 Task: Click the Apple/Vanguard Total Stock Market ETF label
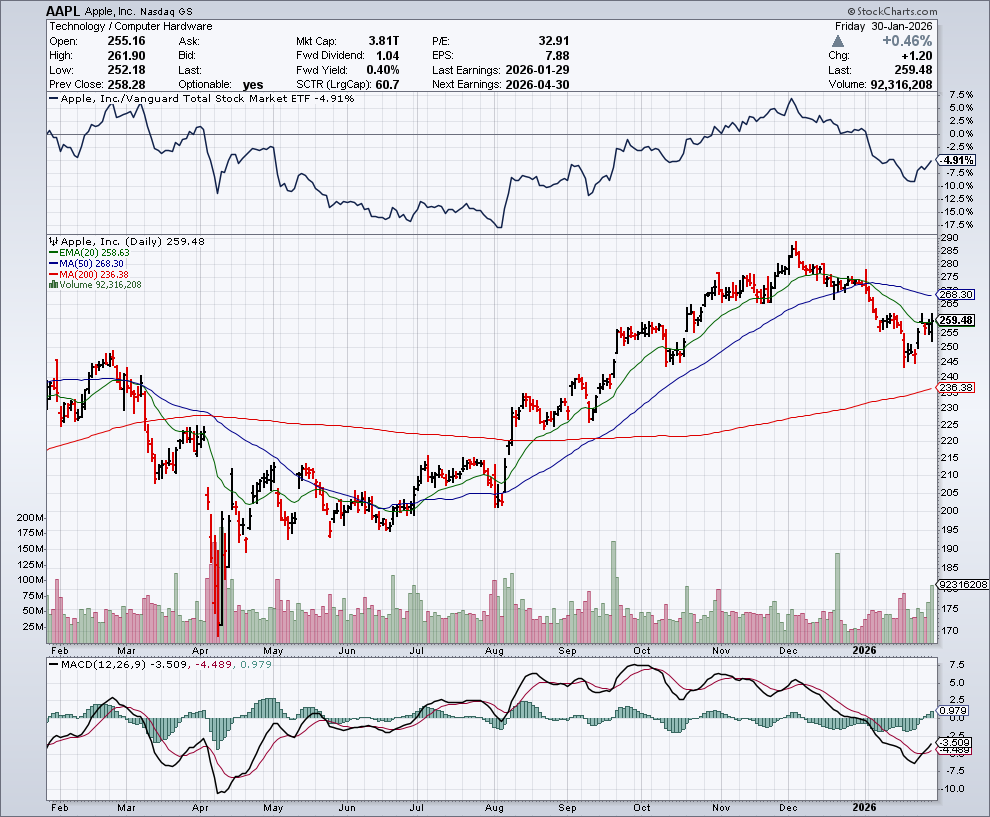(195, 99)
